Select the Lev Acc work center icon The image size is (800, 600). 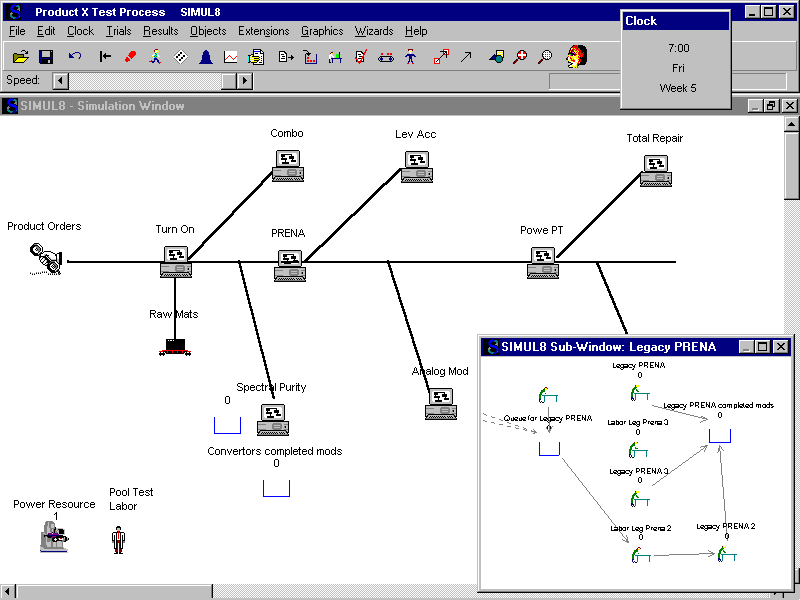pyautogui.click(x=417, y=167)
